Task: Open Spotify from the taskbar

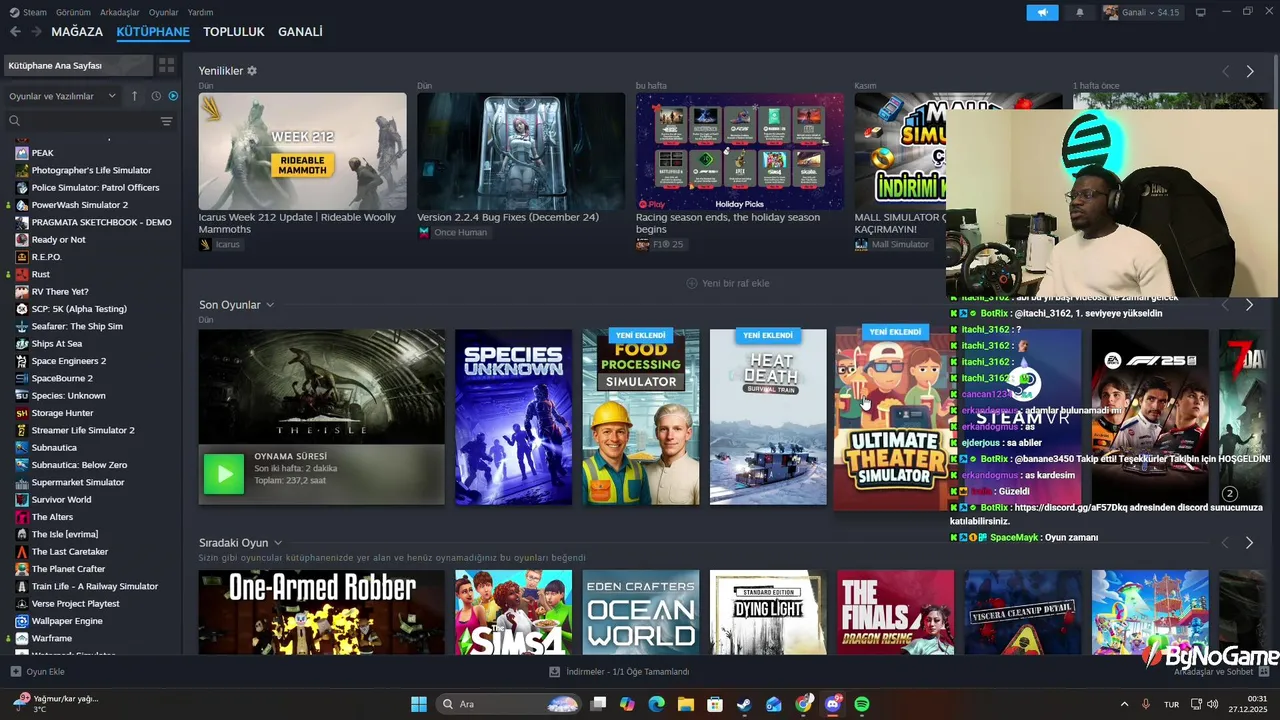Action: 862,704
